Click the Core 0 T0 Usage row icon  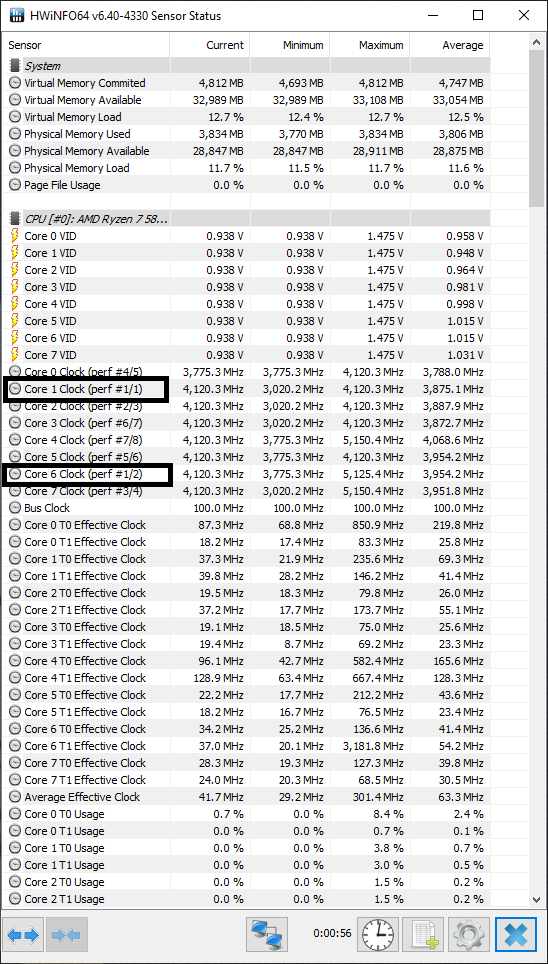click(15, 814)
